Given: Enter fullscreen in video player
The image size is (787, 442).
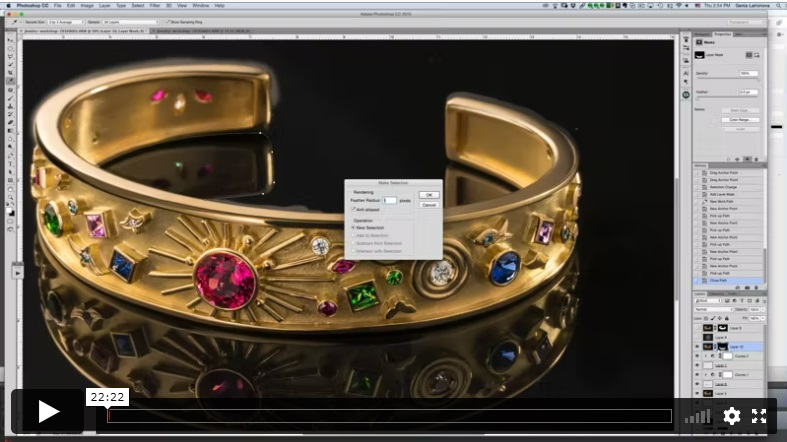Looking at the screenshot, I should pos(758,415).
